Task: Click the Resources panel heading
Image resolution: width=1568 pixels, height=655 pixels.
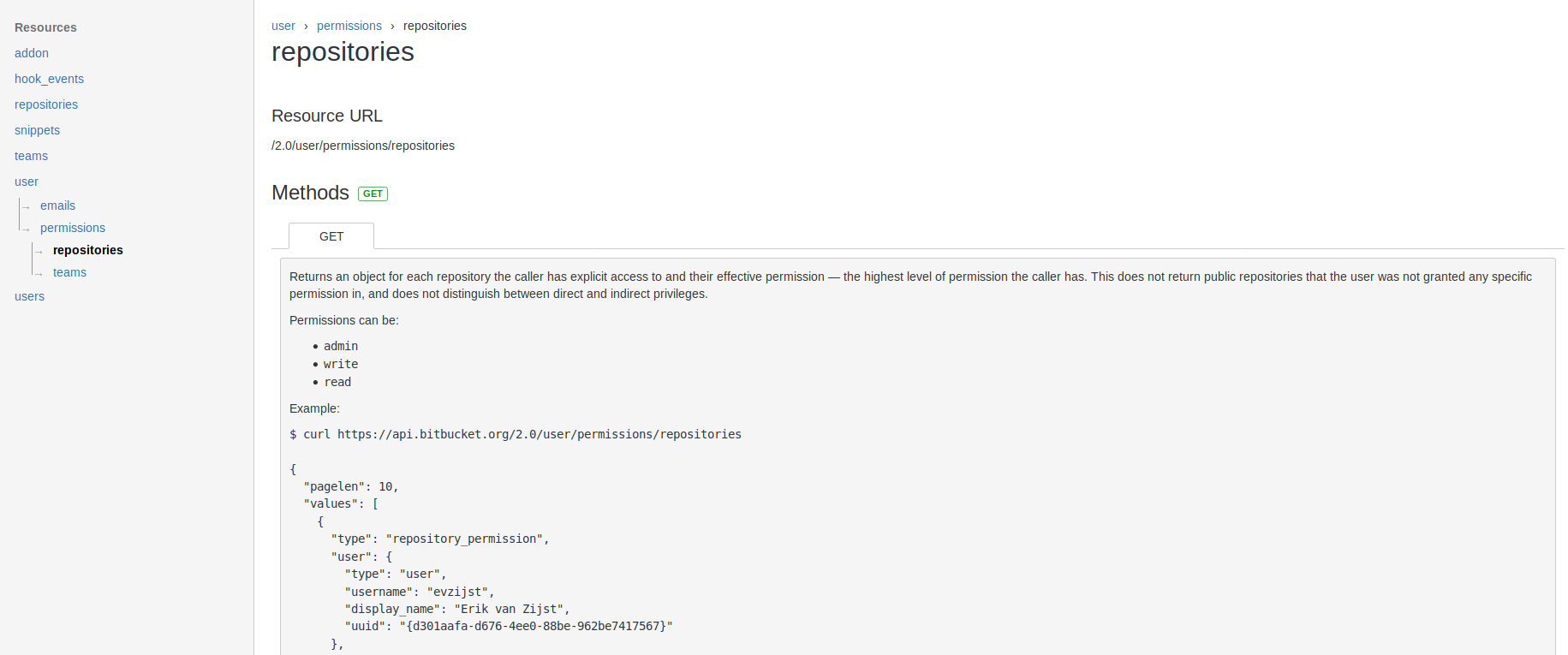Action: pos(45,27)
